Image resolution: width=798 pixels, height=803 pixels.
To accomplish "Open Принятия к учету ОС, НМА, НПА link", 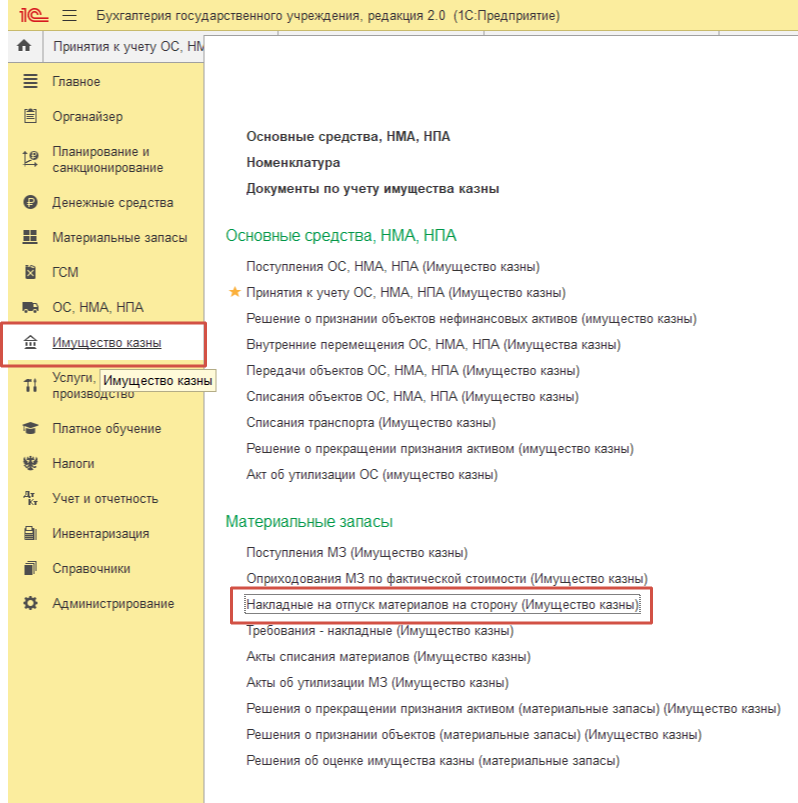I will [x=406, y=292].
